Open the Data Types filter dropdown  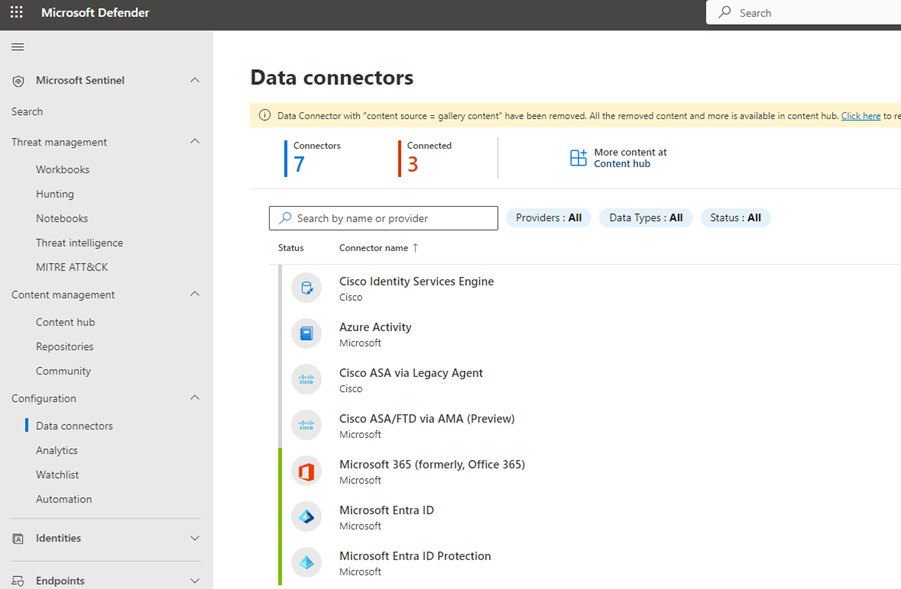(x=645, y=217)
